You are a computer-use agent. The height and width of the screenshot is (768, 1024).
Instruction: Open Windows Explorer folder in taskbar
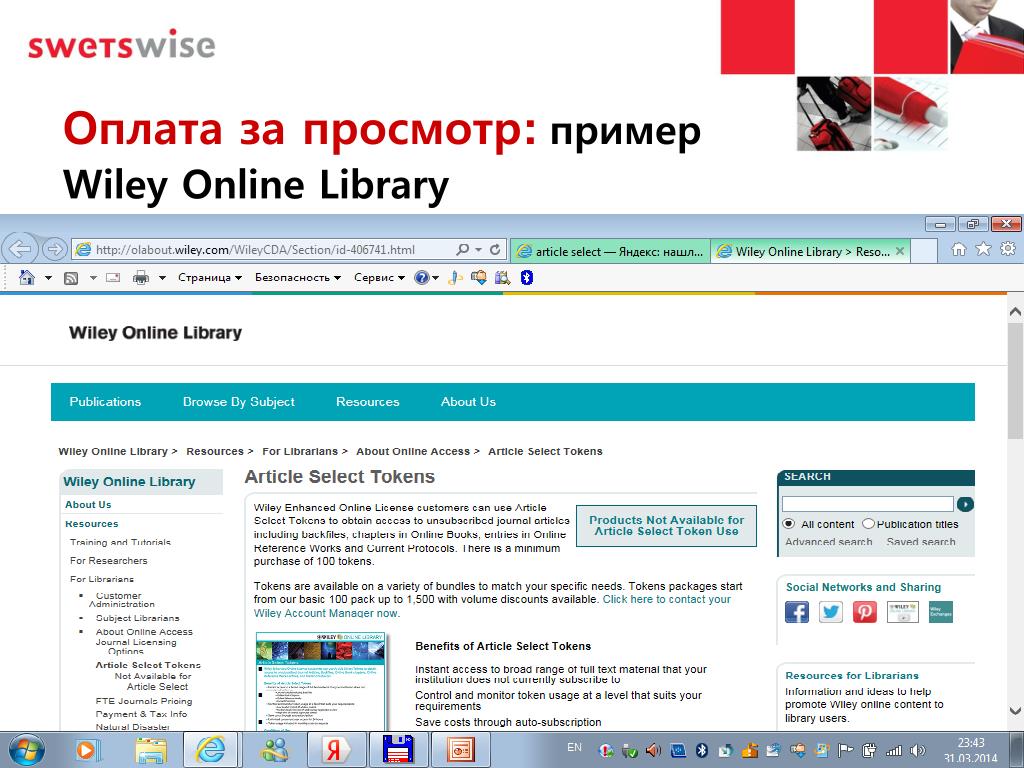pos(151,750)
